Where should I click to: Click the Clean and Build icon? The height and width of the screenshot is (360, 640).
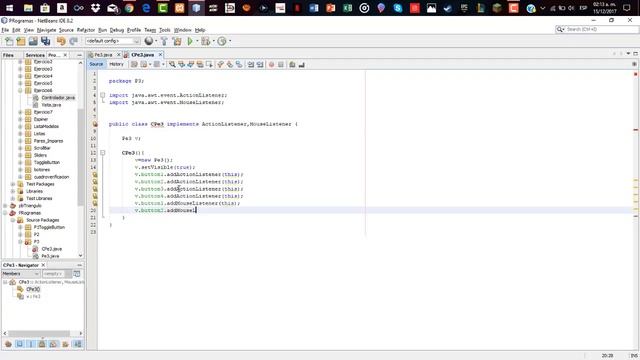(177, 41)
